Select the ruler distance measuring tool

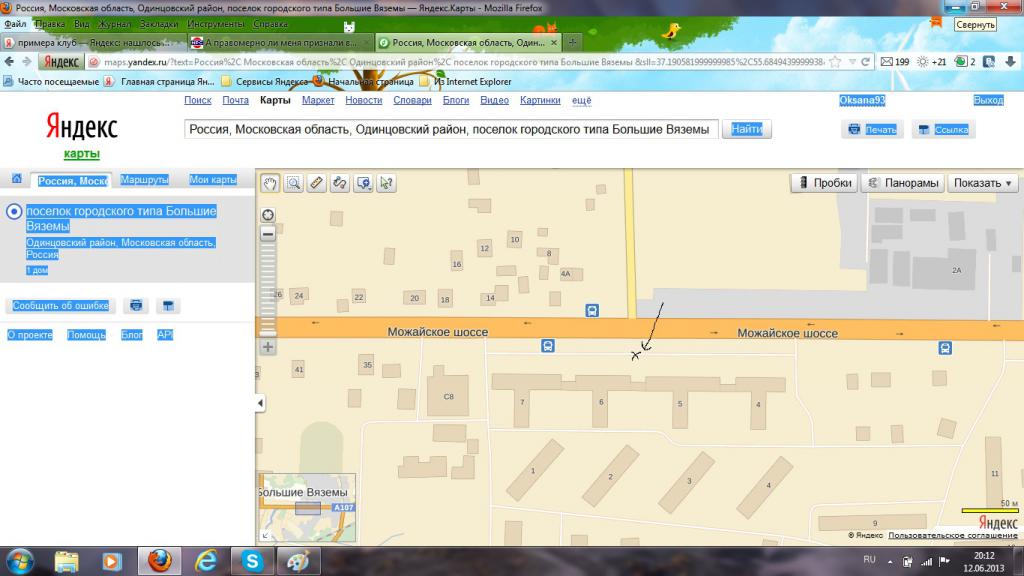(316, 184)
